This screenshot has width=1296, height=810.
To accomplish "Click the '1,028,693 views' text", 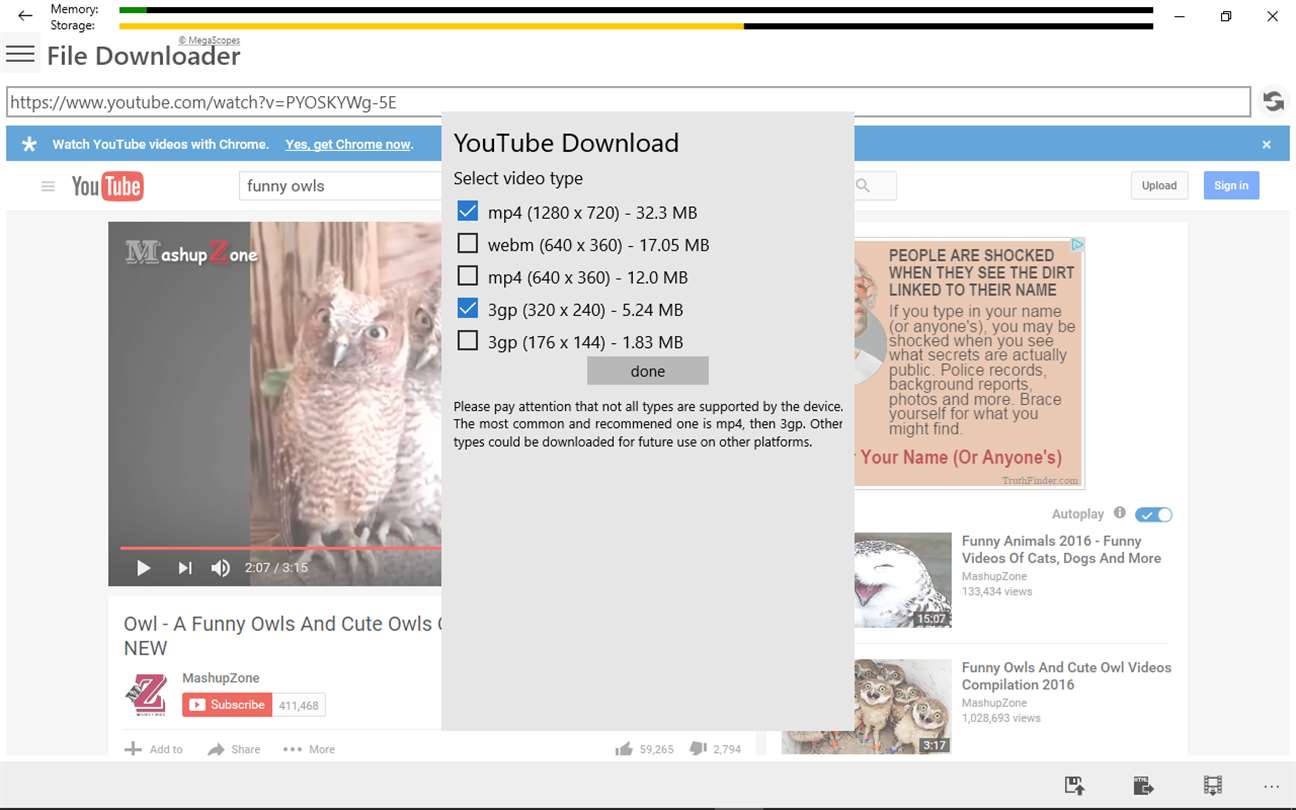I will (x=1001, y=718).
